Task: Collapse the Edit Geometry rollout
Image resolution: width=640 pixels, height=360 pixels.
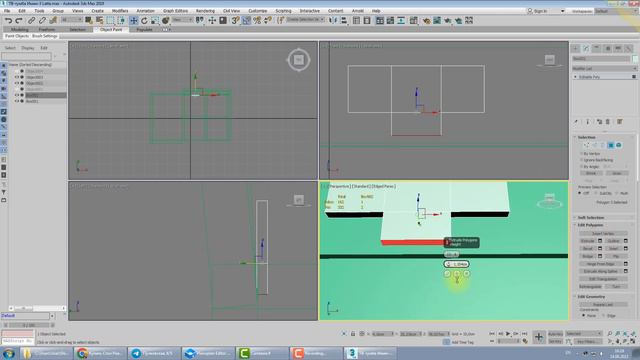Action: [591, 297]
